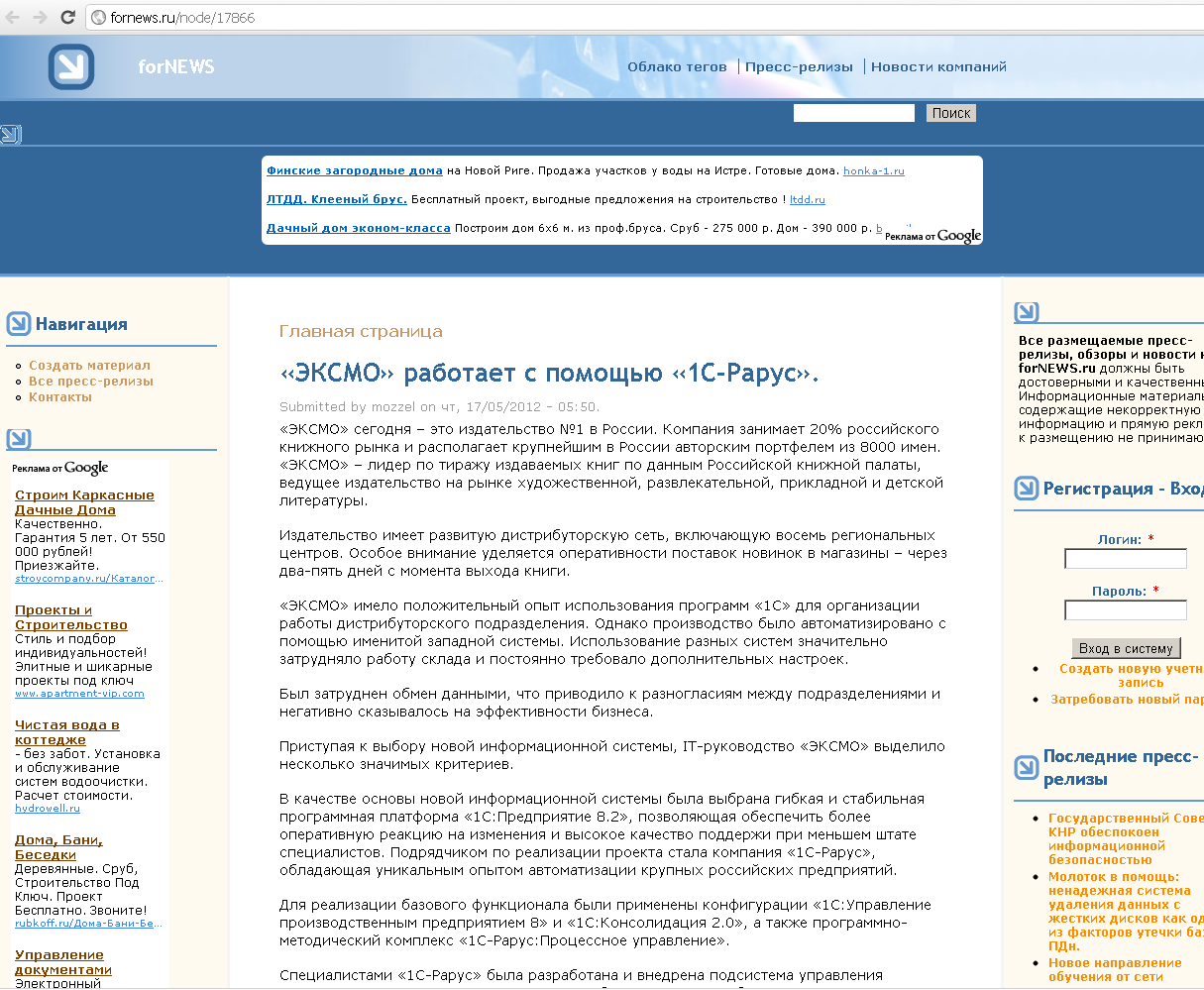Open Создать новую учетную запись link
The image size is (1204, 990).
click(1132, 675)
